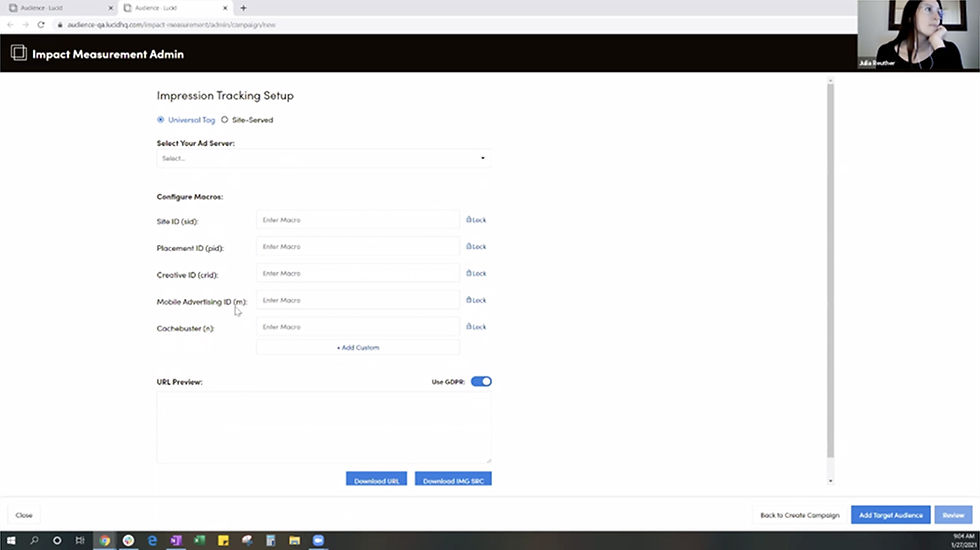
Task: Open Slack from the taskbar
Action: point(128,541)
